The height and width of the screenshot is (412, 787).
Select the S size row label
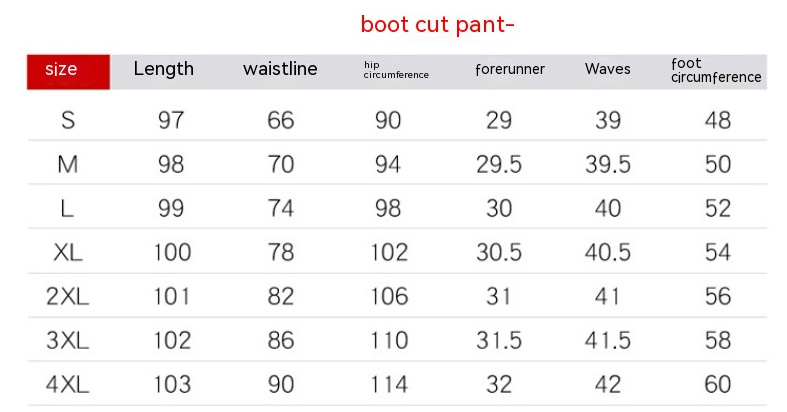pos(68,121)
